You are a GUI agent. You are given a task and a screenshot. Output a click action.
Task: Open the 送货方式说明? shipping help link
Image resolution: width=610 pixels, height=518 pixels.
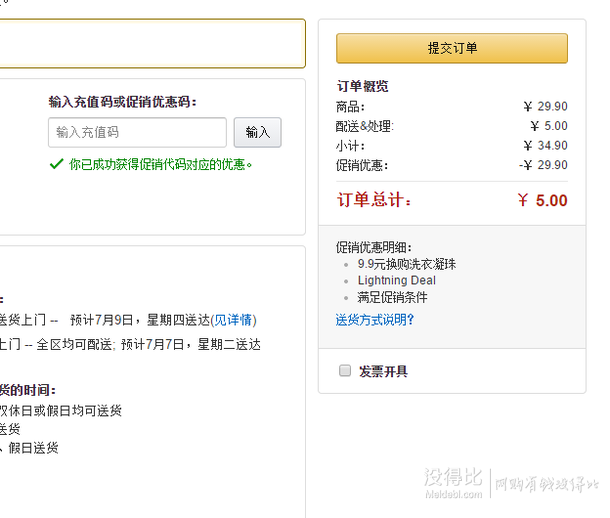pyautogui.click(x=374, y=320)
